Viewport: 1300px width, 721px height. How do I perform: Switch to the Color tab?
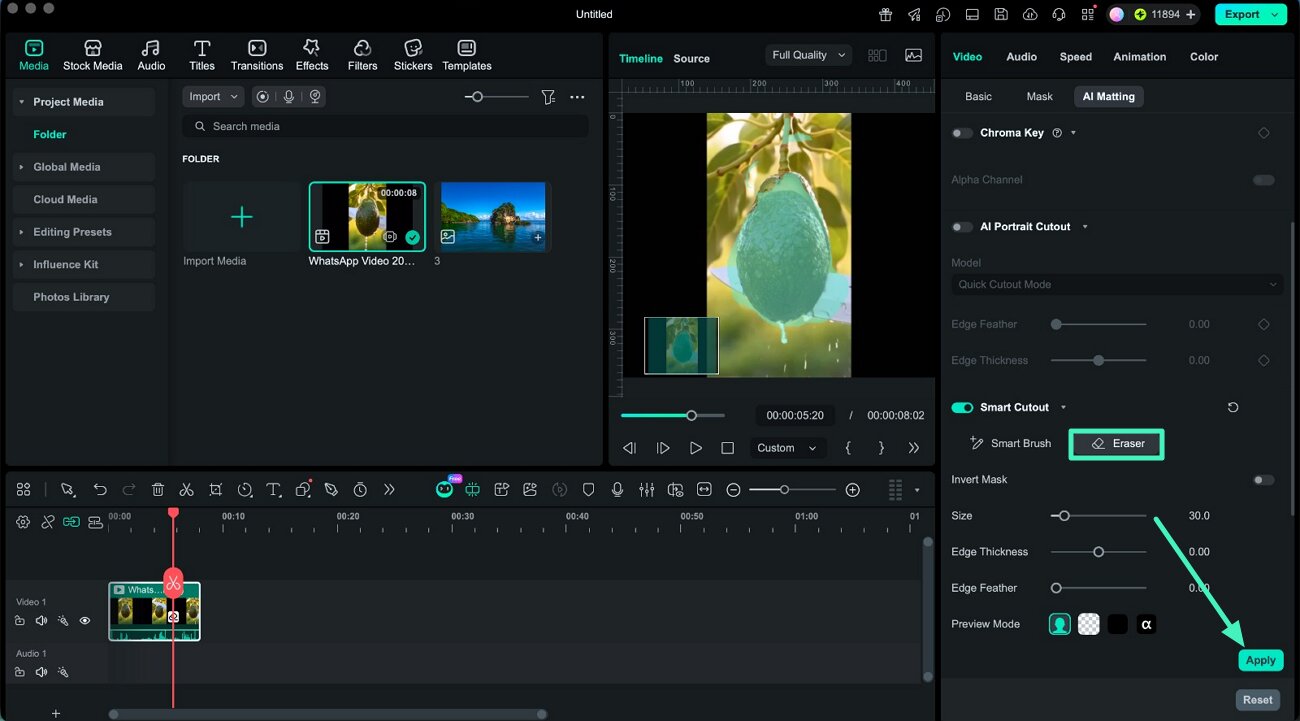click(x=1204, y=57)
